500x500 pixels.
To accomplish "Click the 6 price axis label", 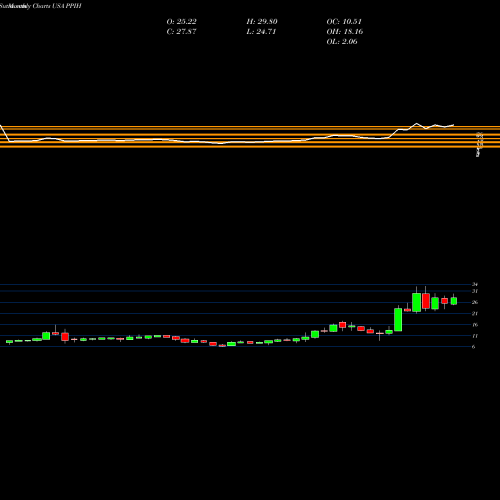I will 474,347.
